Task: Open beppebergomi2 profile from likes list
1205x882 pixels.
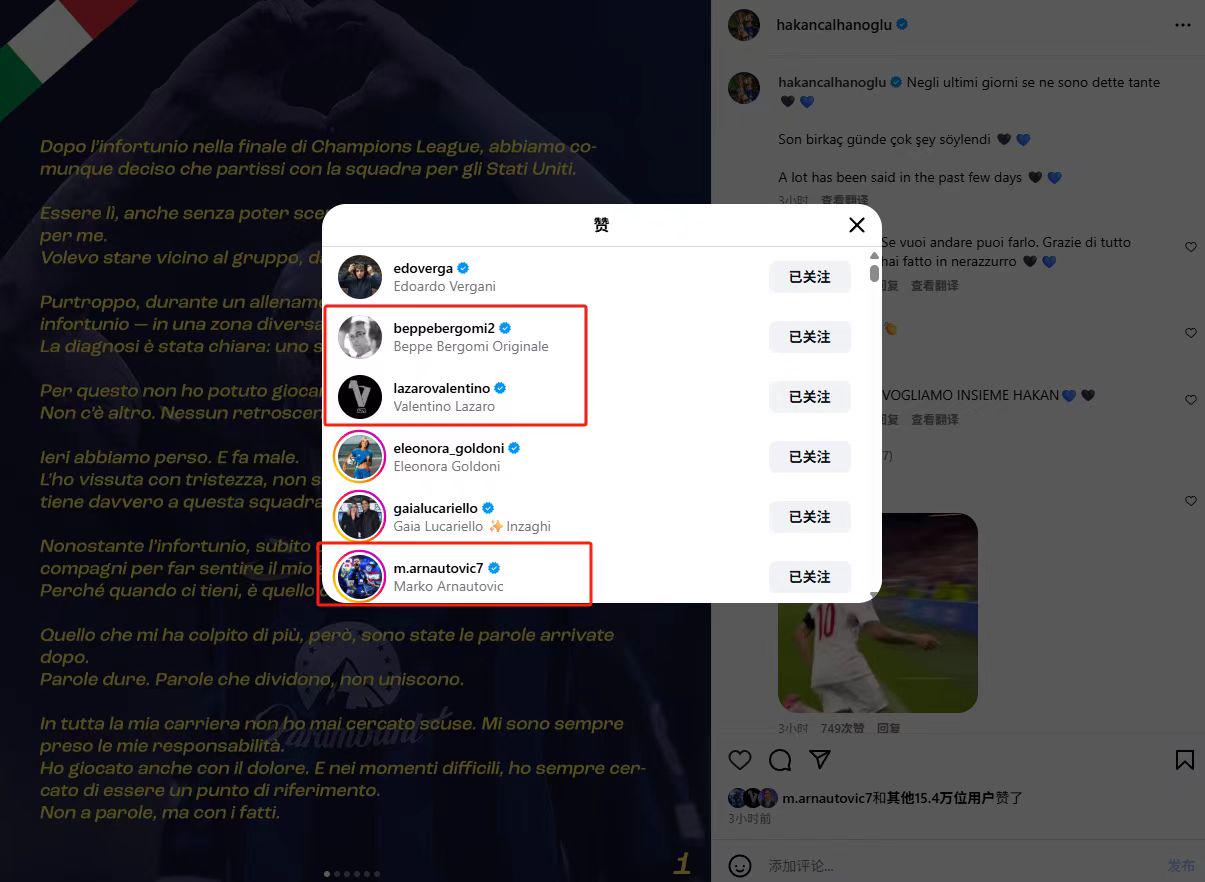Action: (x=445, y=328)
